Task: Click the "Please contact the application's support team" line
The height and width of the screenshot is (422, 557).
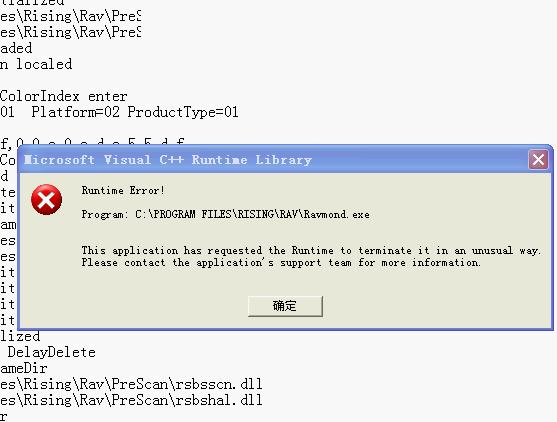Action: pyautogui.click(x=281, y=263)
